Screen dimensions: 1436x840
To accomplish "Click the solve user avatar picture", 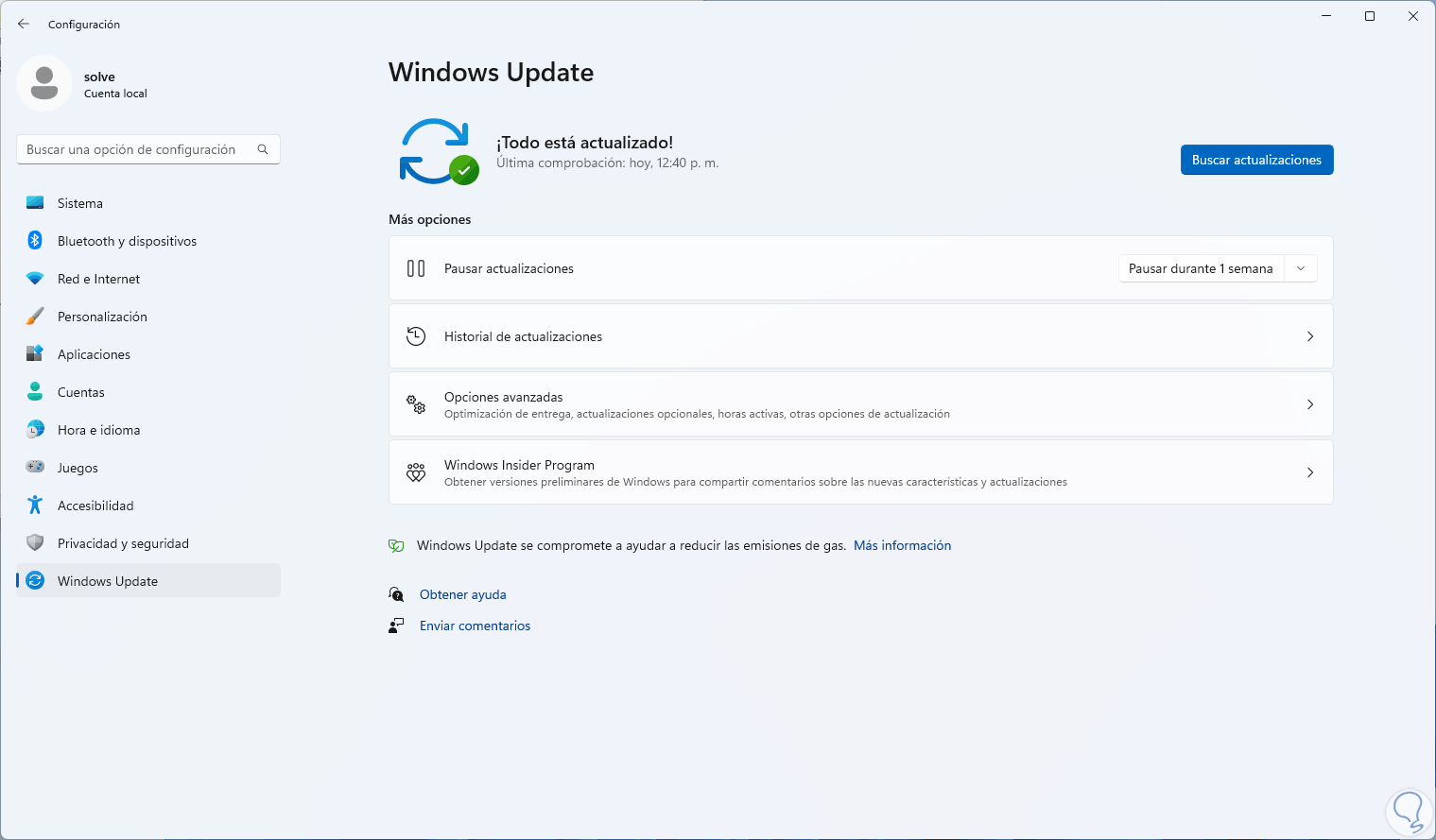I will (x=44, y=83).
